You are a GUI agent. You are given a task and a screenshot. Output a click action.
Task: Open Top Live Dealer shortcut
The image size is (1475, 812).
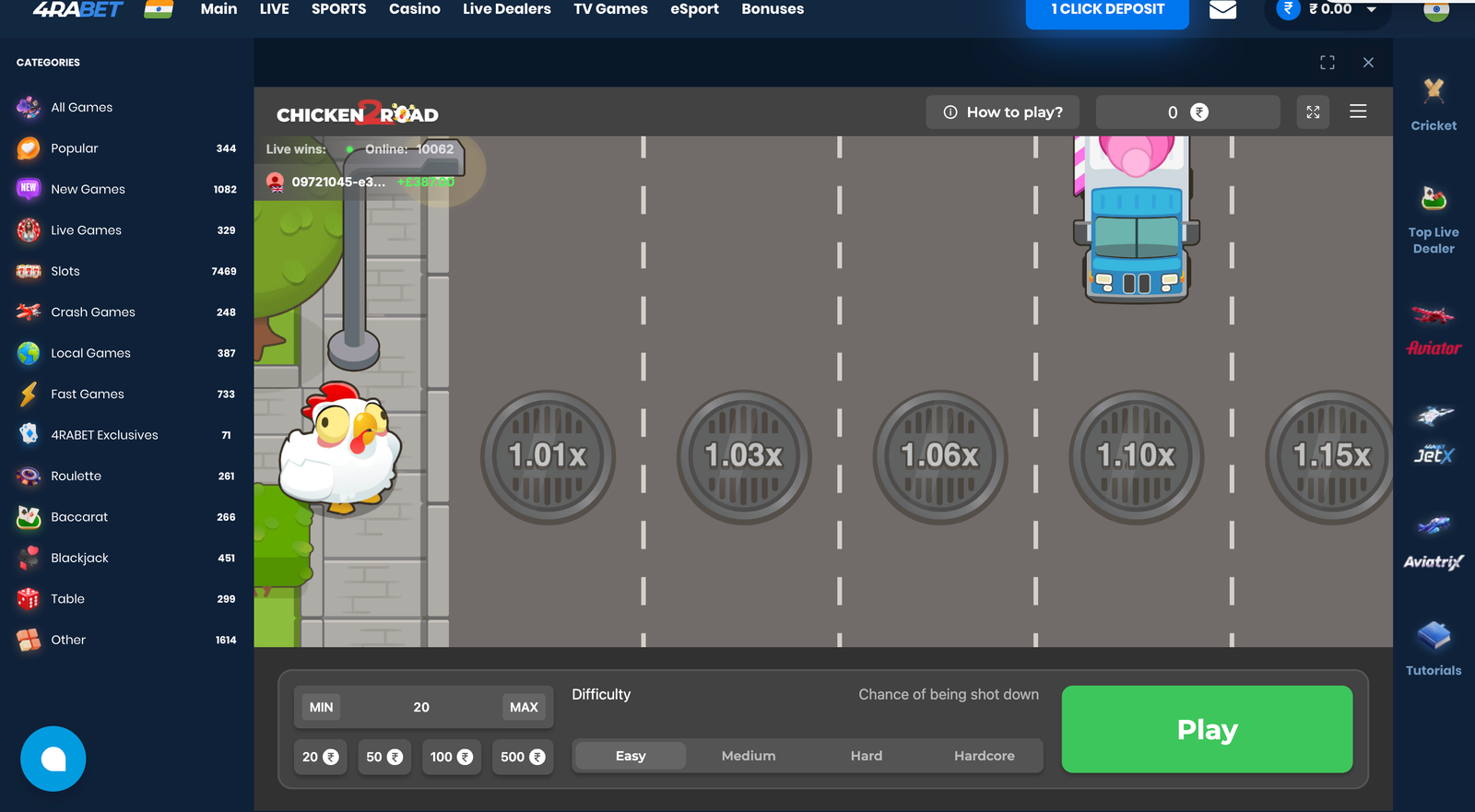(1434, 220)
